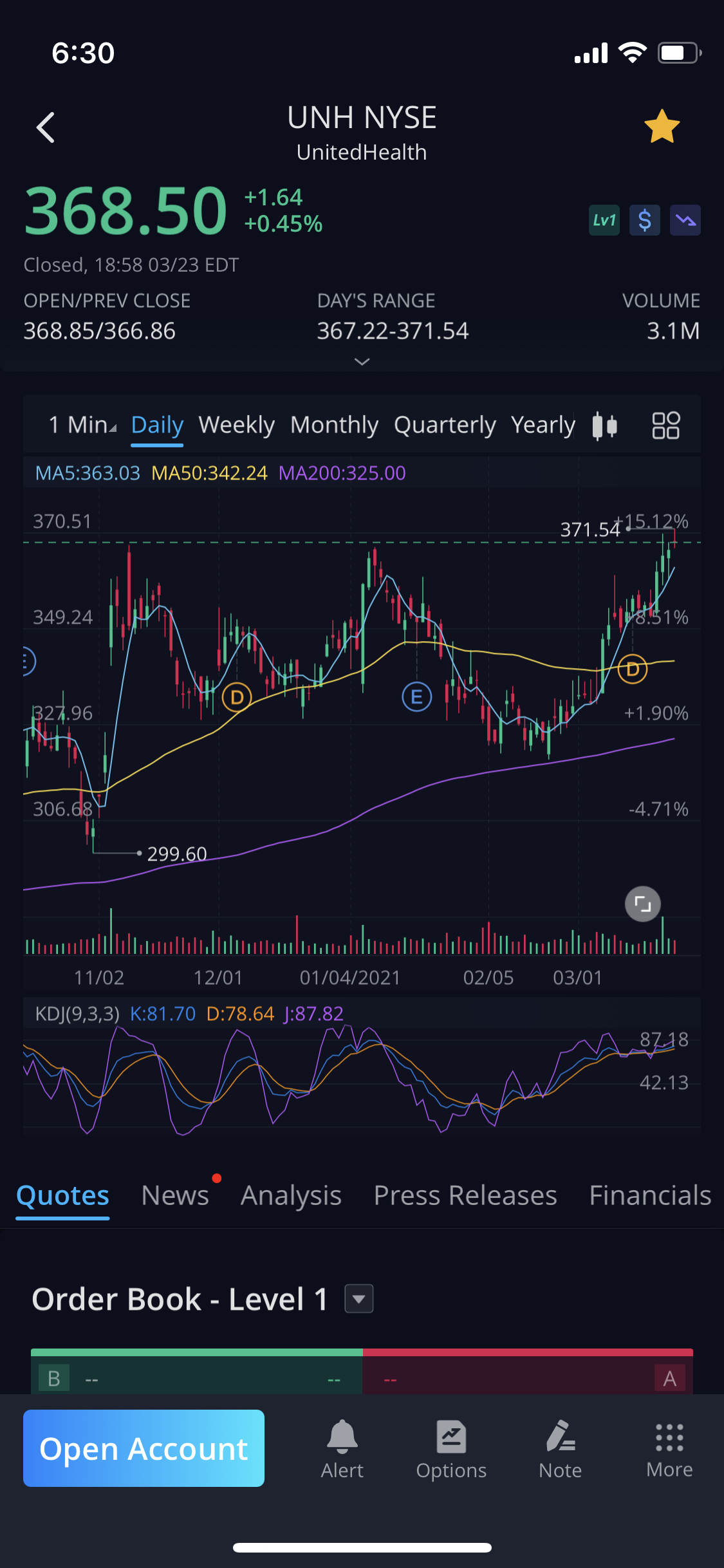
Task: Set a price Alert with the bell
Action: [x=342, y=1449]
